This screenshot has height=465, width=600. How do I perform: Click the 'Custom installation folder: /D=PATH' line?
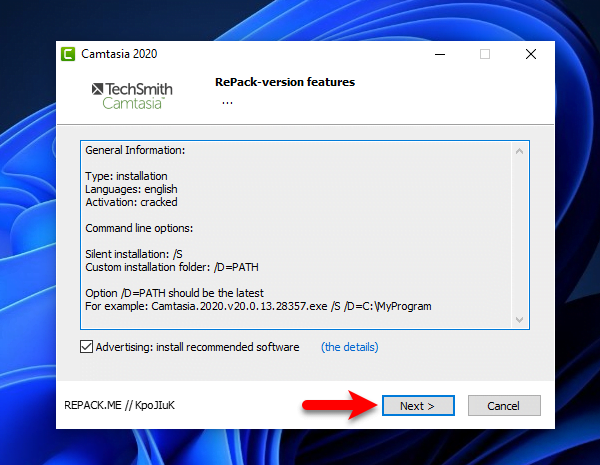[x=172, y=267]
